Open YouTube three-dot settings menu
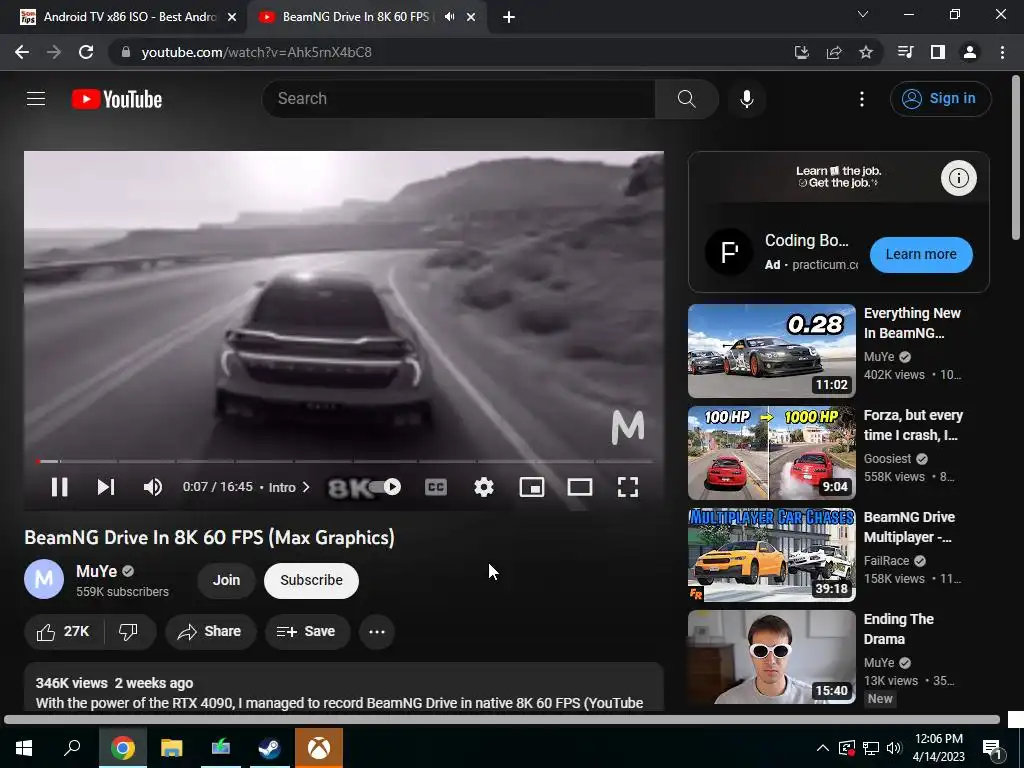This screenshot has width=1024, height=768. [x=862, y=99]
